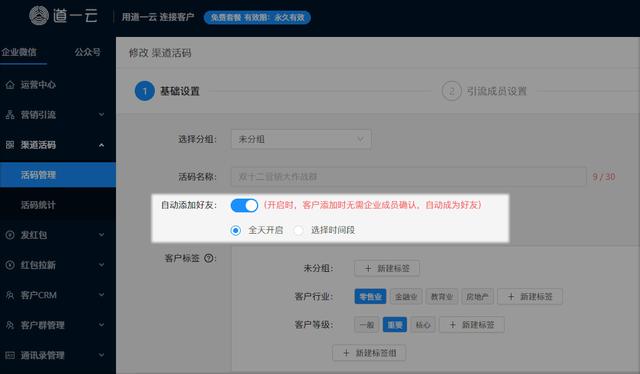The width and height of the screenshot is (640, 374).
Task: Expand the 营销引流 menu chevron
Action: tap(101, 115)
